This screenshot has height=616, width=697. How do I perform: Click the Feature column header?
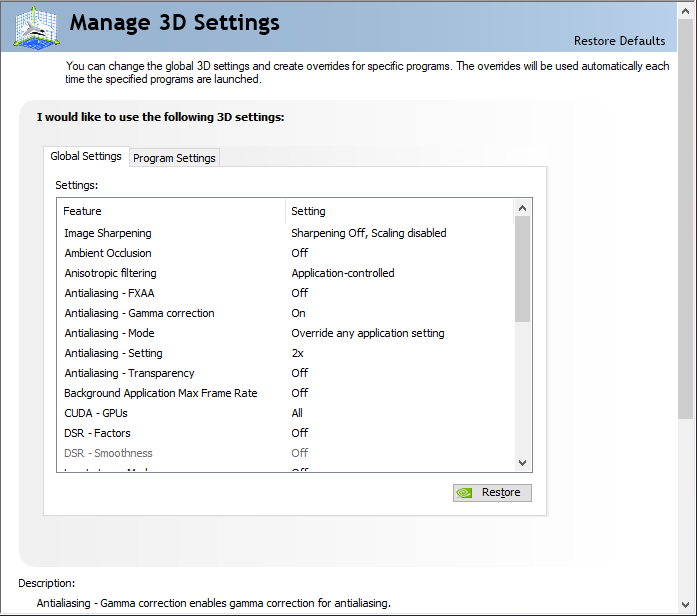coord(171,211)
